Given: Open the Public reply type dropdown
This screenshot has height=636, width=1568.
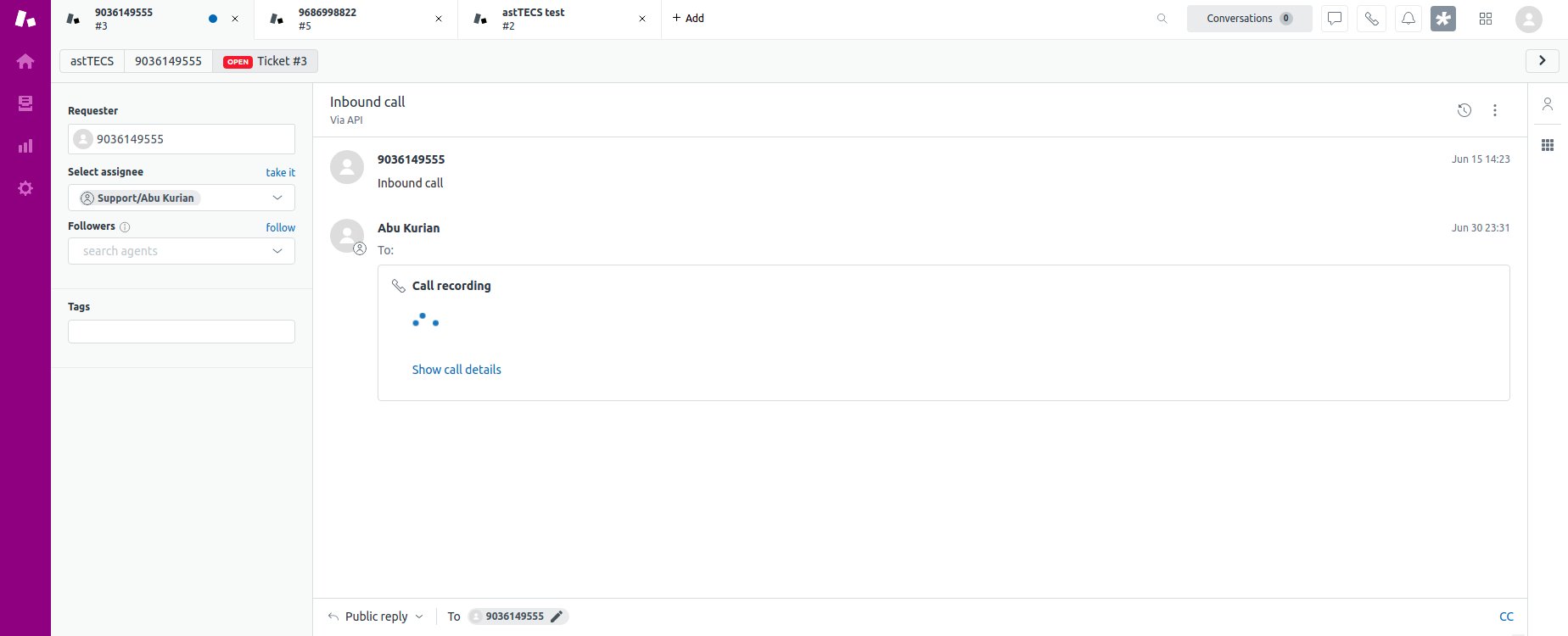Looking at the screenshot, I should coord(376,616).
